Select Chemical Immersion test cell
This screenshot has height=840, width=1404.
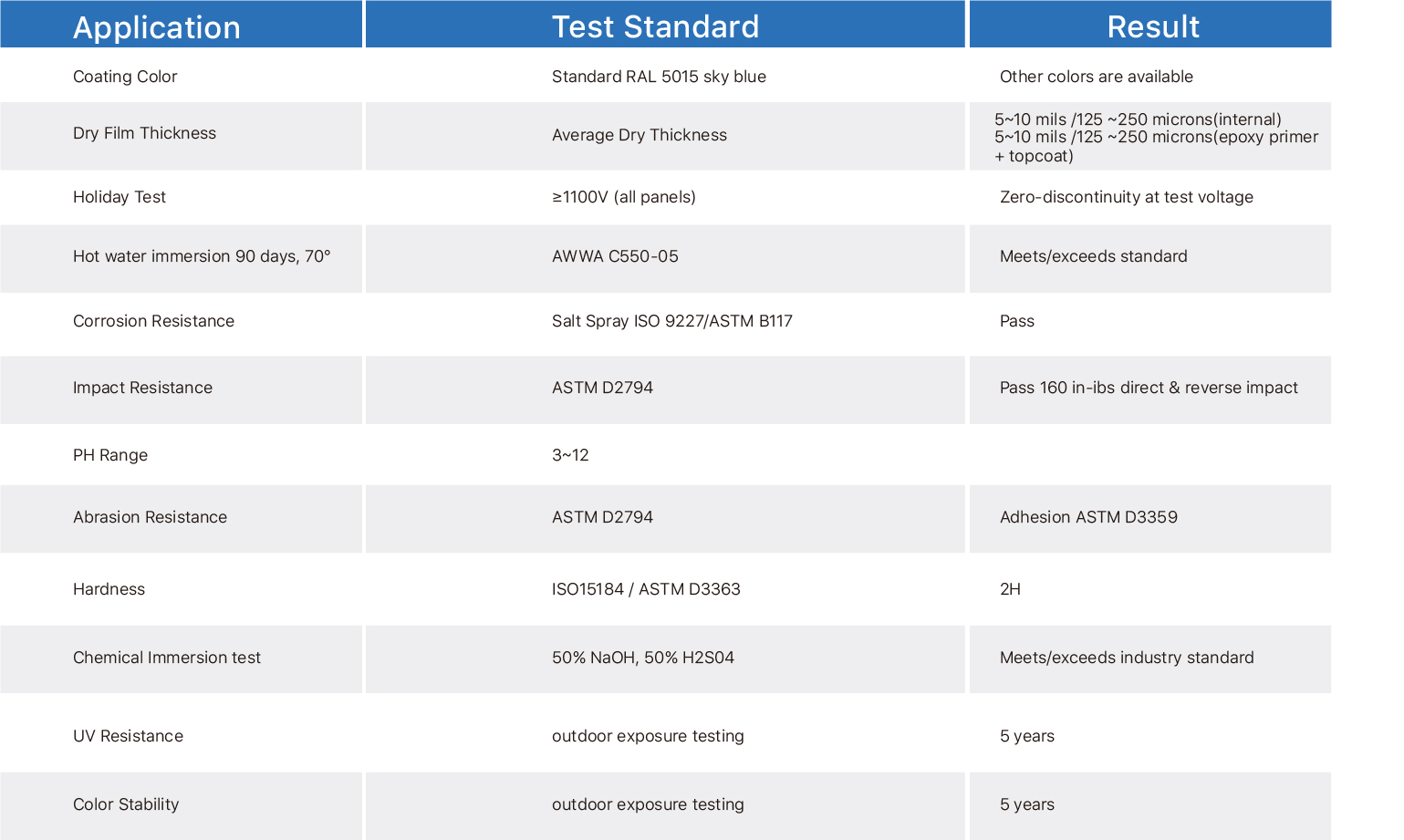(181, 659)
